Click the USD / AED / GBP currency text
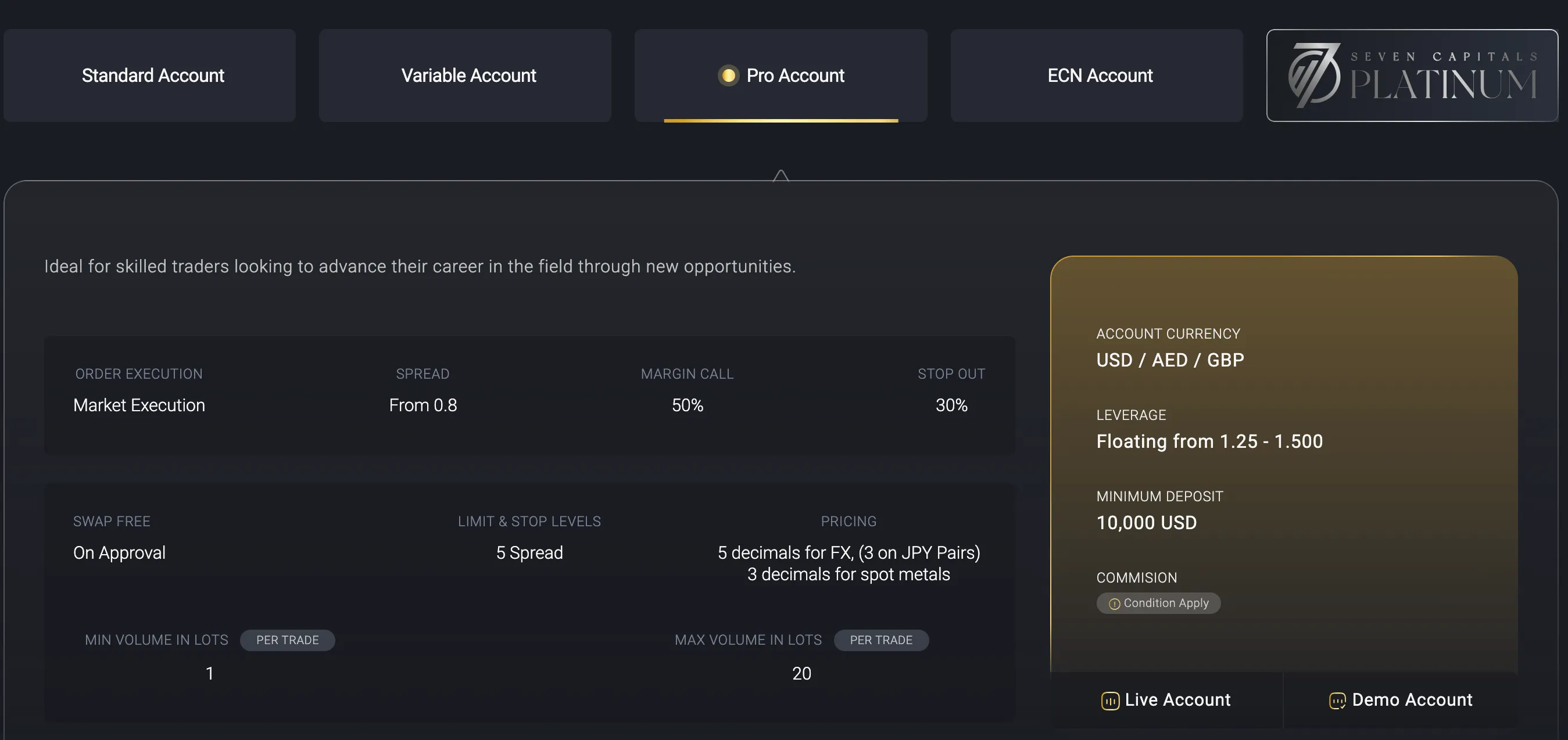Screen dimensions: 1568x740 (x=1170, y=360)
